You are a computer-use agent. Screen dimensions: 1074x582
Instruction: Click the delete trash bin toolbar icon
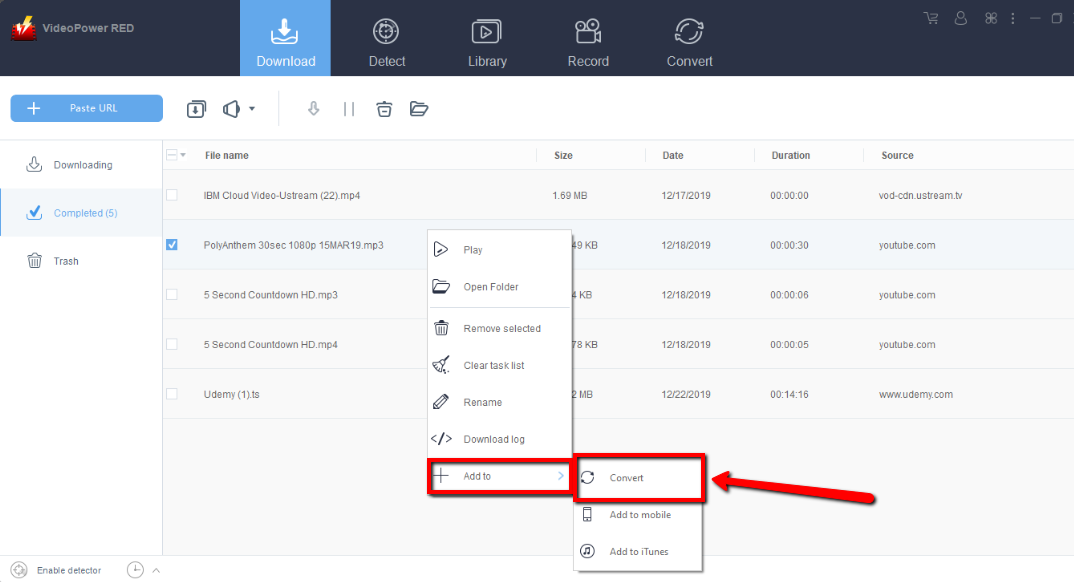[384, 109]
